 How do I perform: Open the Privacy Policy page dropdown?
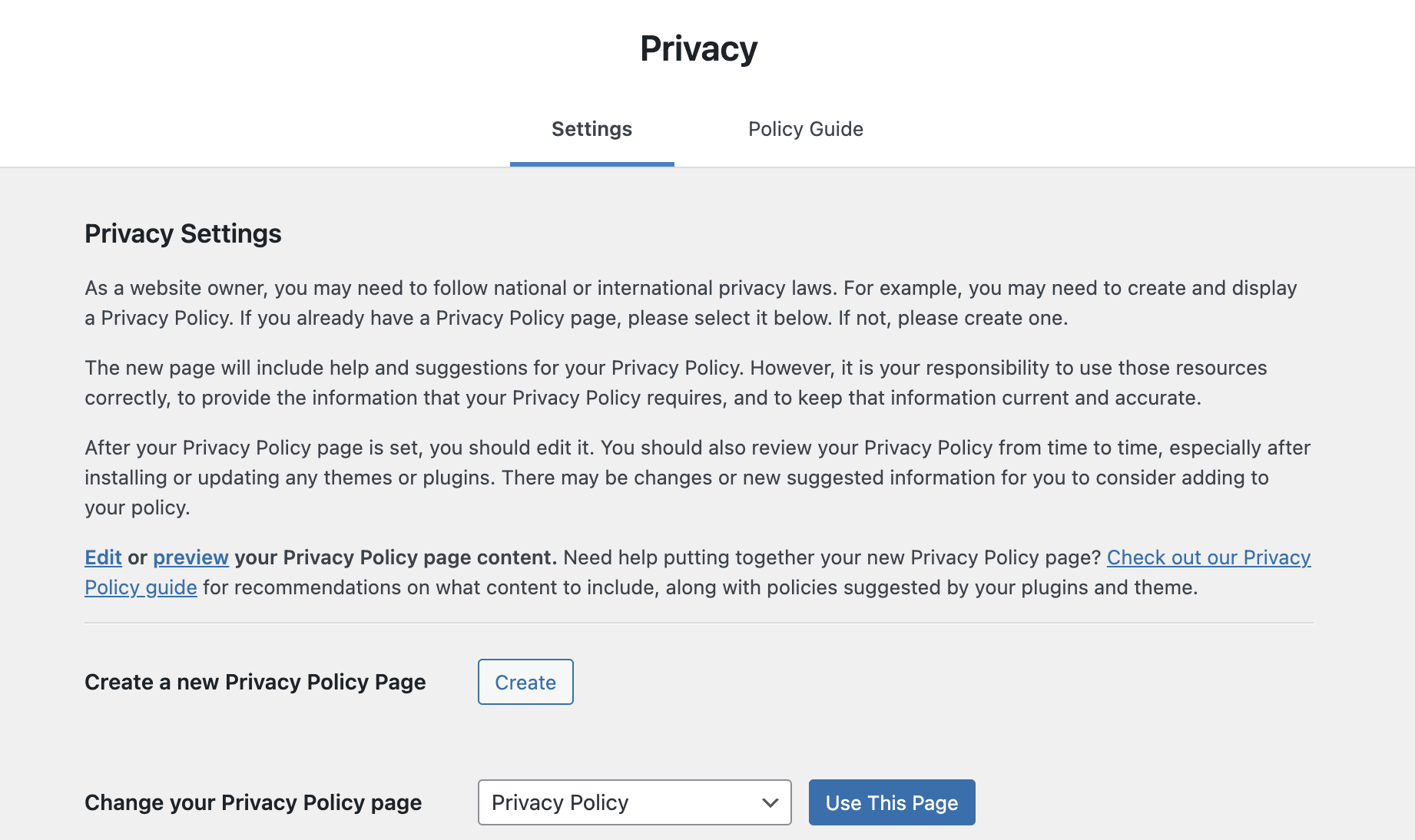click(635, 802)
